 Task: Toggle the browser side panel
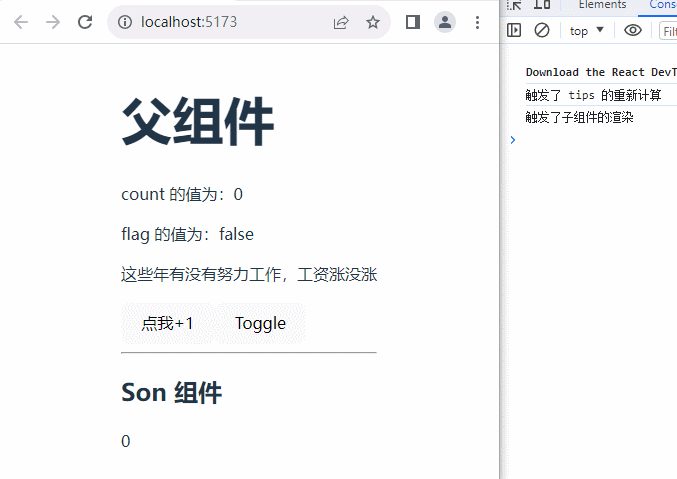click(x=413, y=22)
